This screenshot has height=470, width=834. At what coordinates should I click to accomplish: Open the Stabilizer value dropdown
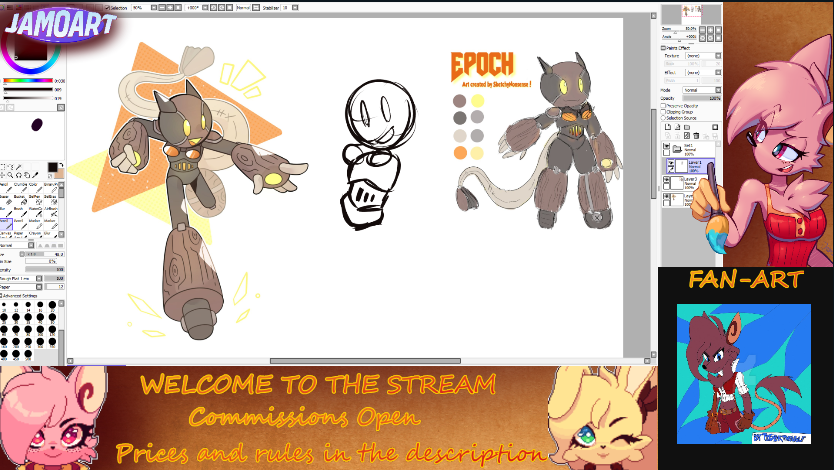[x=295, y=8]
